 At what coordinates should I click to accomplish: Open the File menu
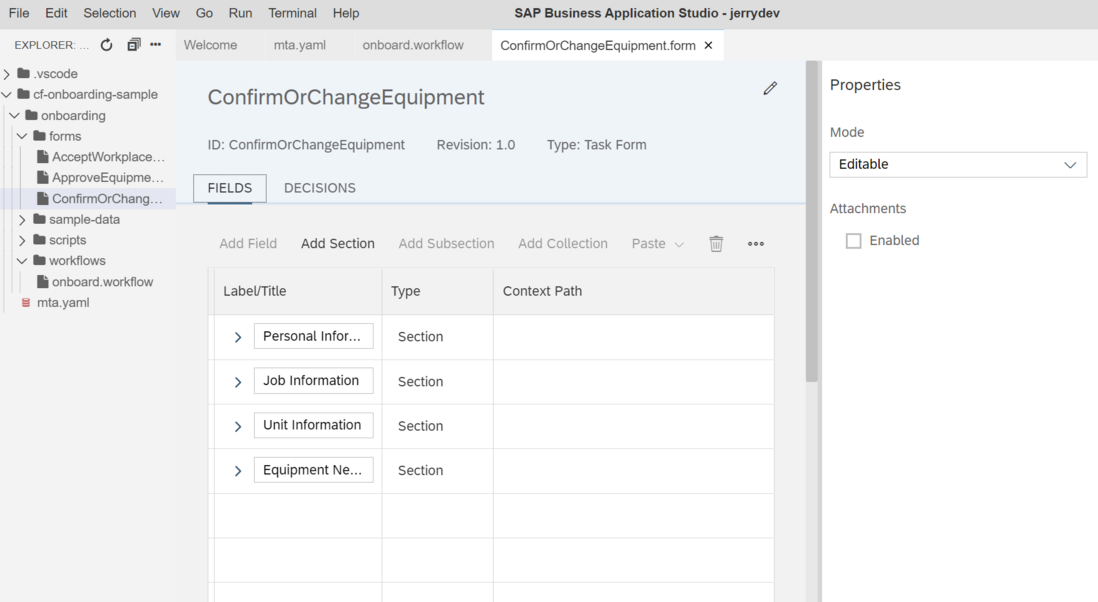[19, 13]
